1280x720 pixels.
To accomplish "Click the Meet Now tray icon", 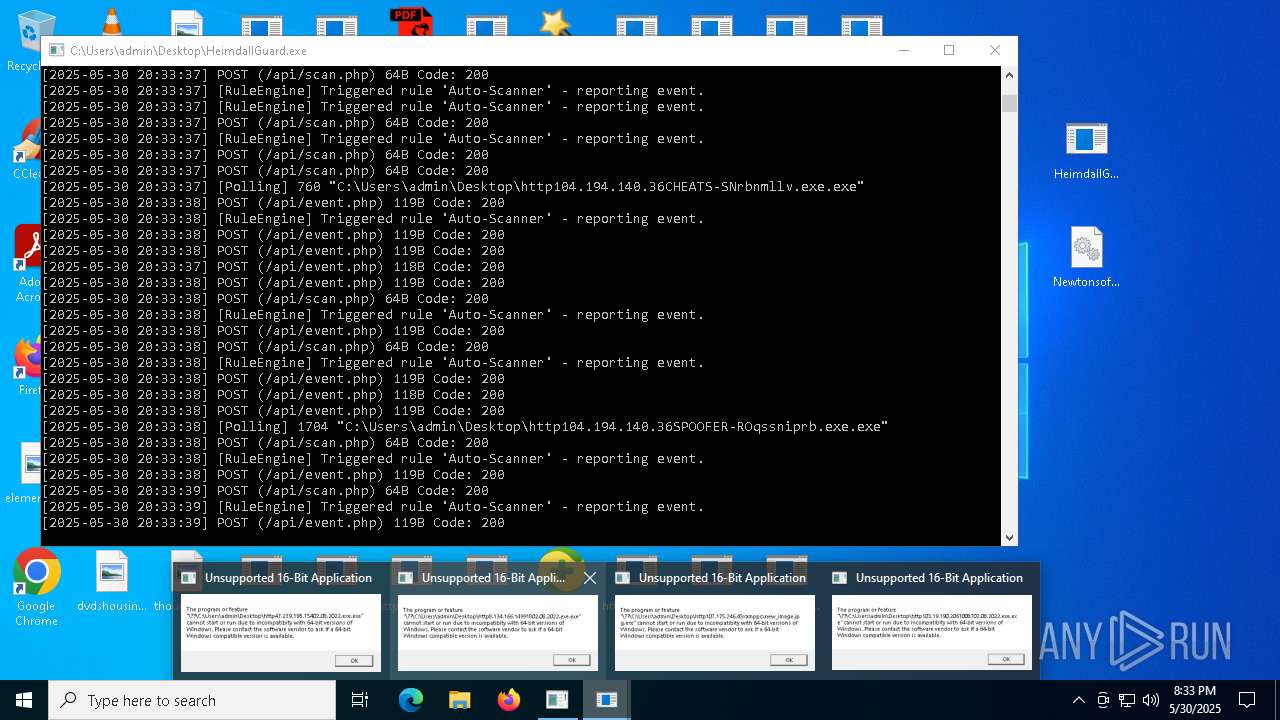I will coord(1103,700).
